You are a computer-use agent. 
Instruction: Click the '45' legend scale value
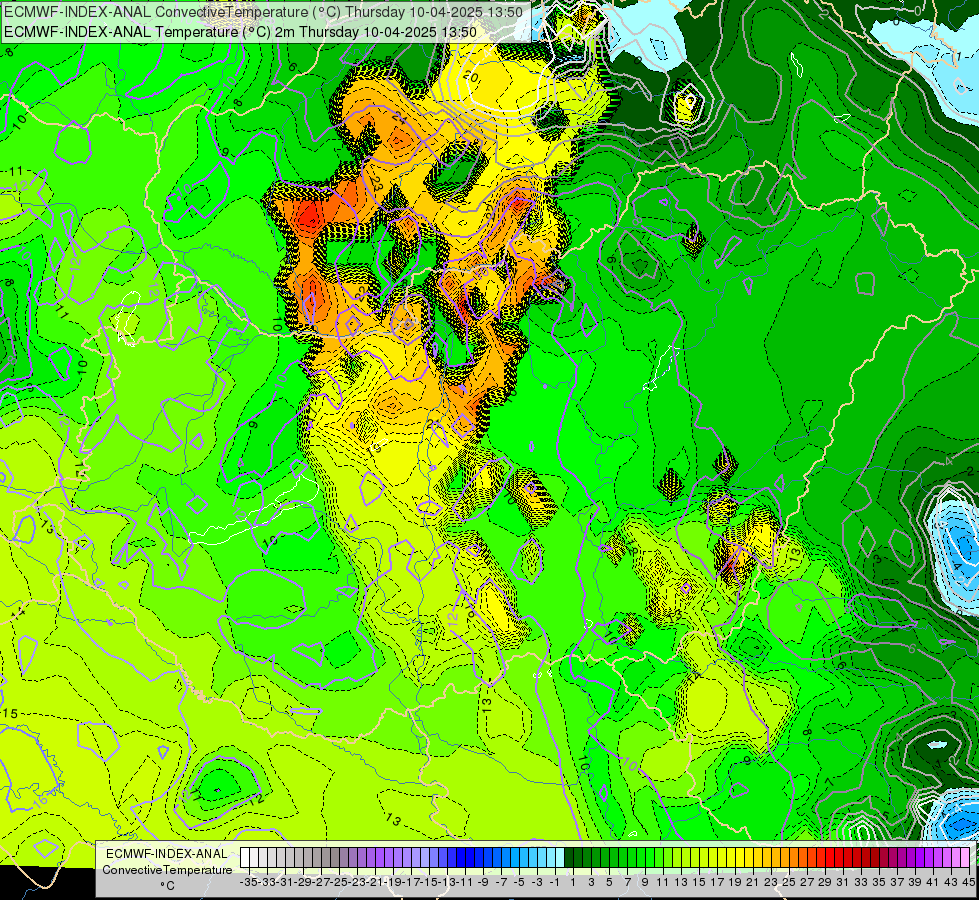[x=968, y=883]
